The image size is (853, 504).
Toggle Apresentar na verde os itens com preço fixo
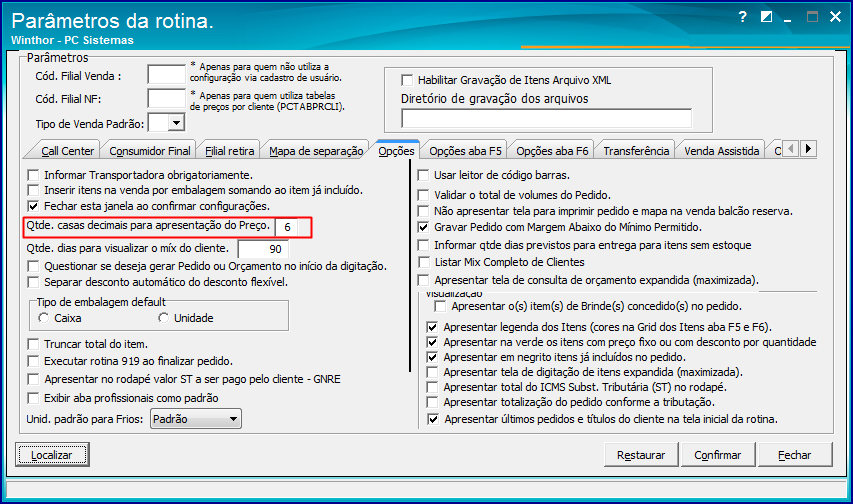432,342
